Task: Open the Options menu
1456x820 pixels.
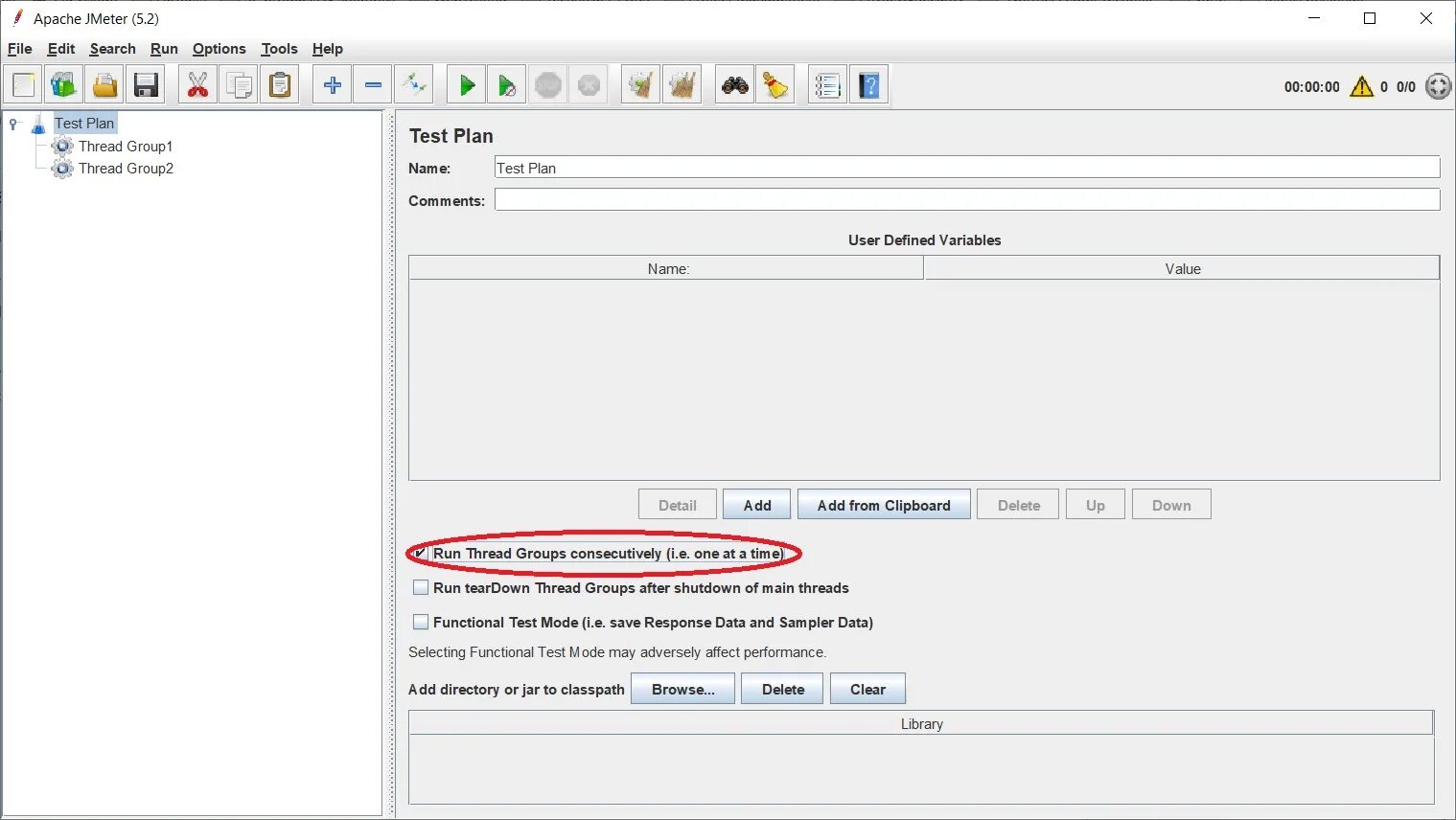Action: click(x=219, y=49)
